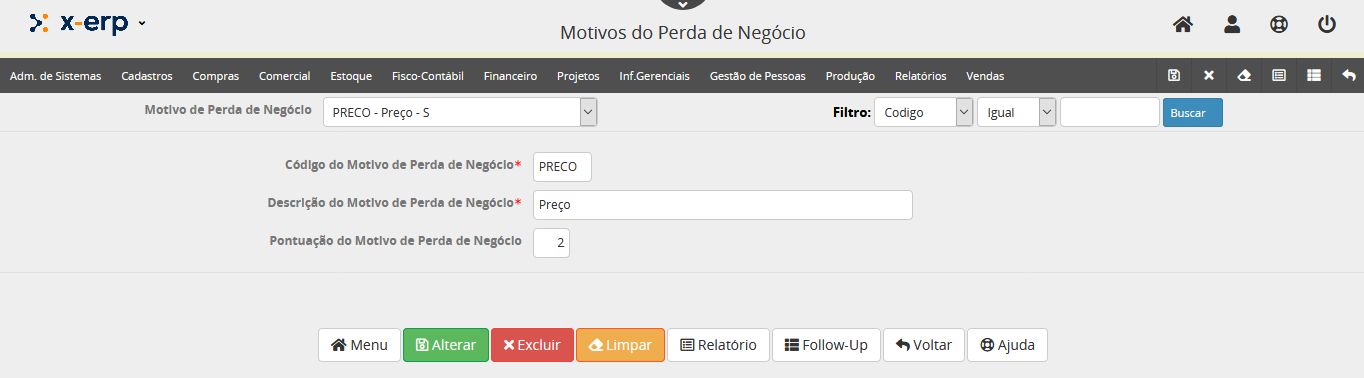Click the back arrow icon in toolbar
Image resolution: width=1364 pixels, height=378 pixels.
point(1349,75)
